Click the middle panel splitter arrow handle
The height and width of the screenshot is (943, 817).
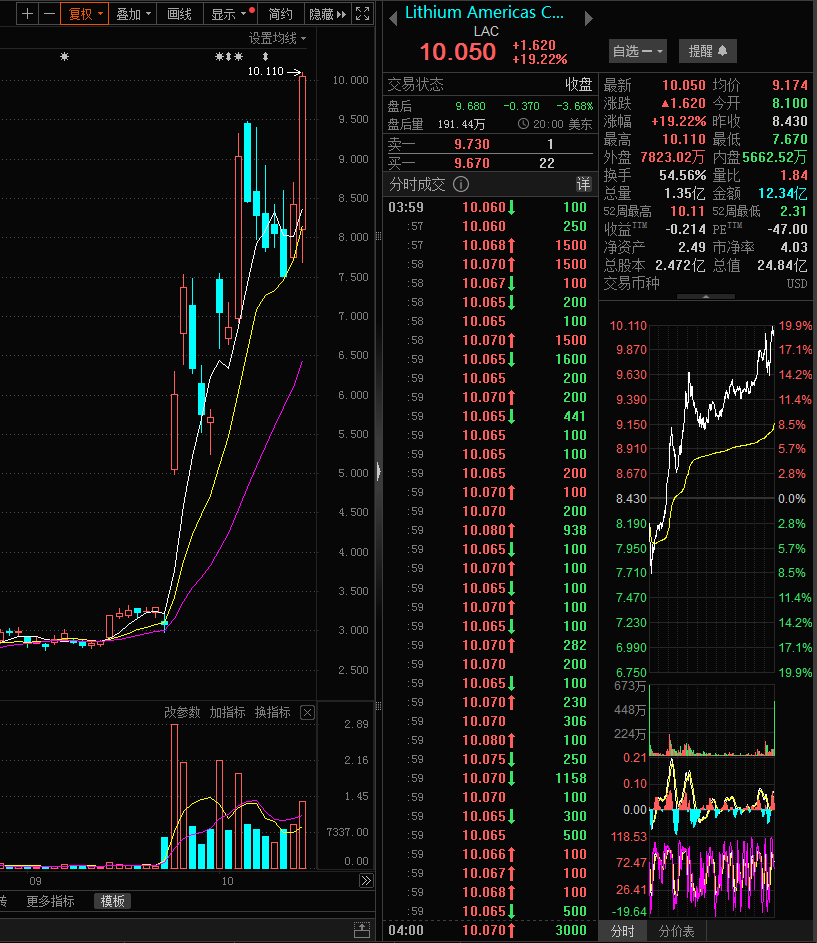tap(378, 470)
